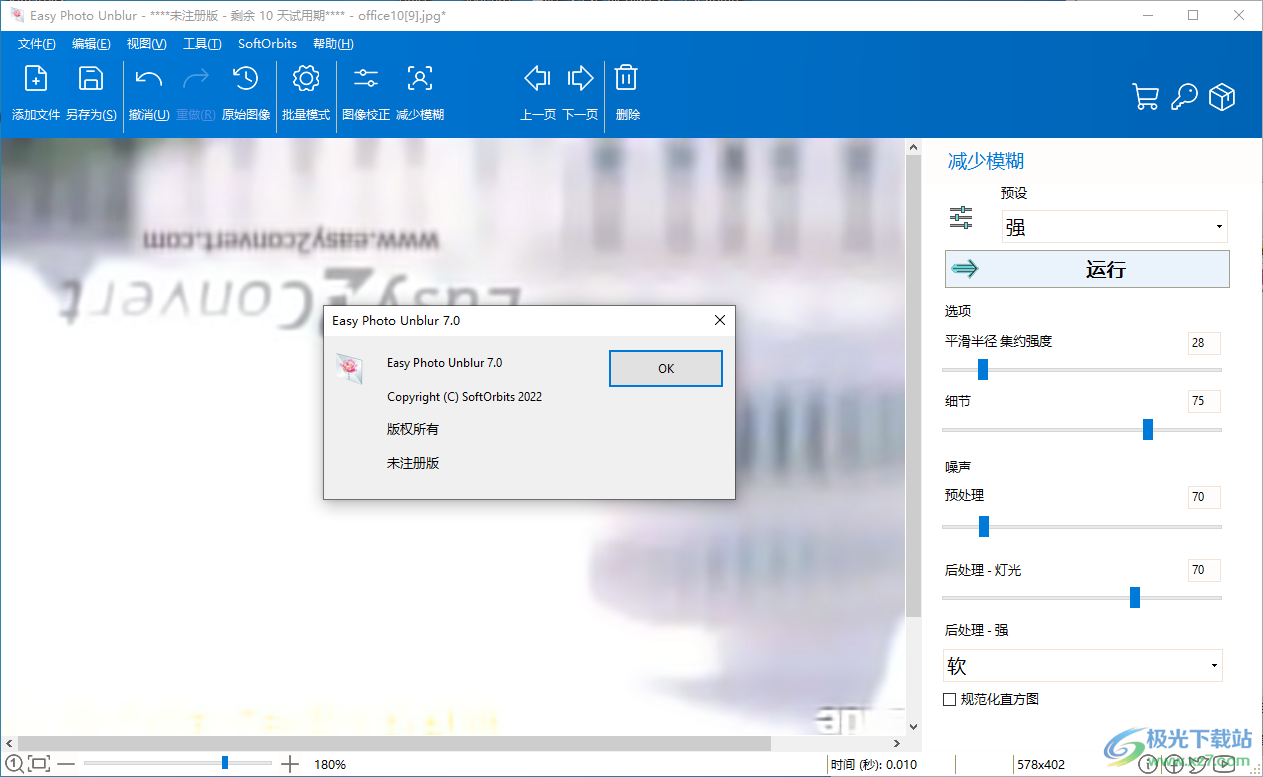Click the zoom level slider handle
Screen dimensions: 1263x777
(225, 763)
